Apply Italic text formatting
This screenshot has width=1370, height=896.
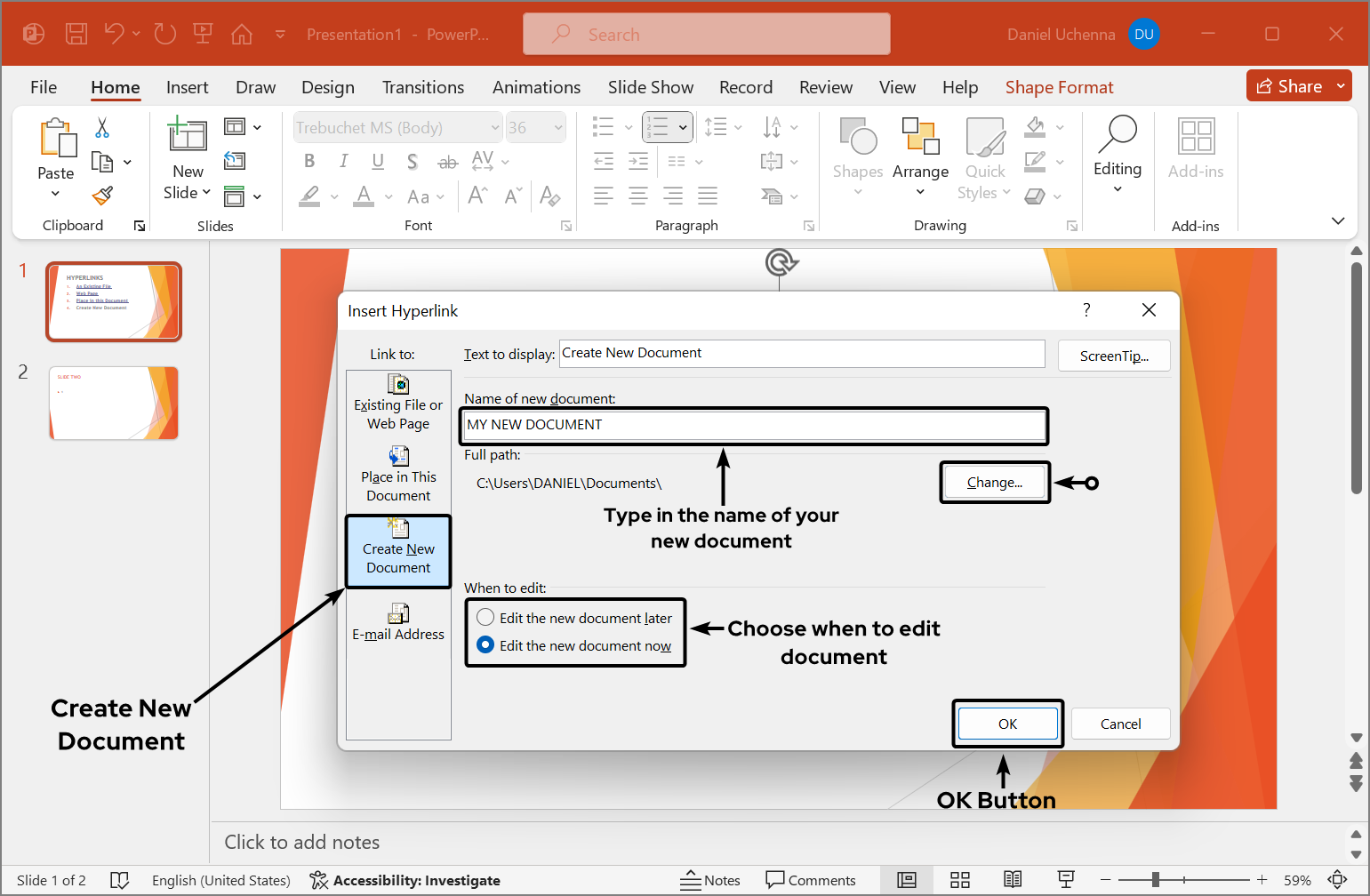(x=343, y=161)
